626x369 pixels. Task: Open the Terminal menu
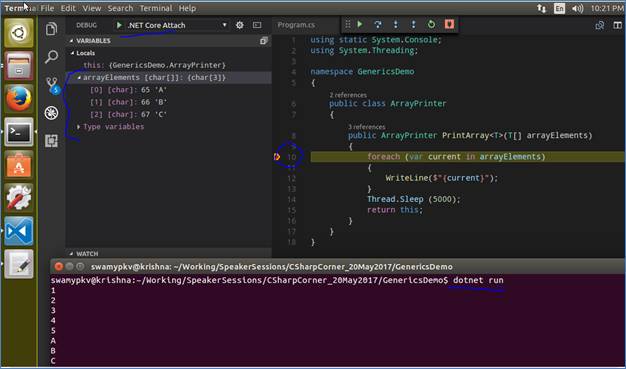156,8
